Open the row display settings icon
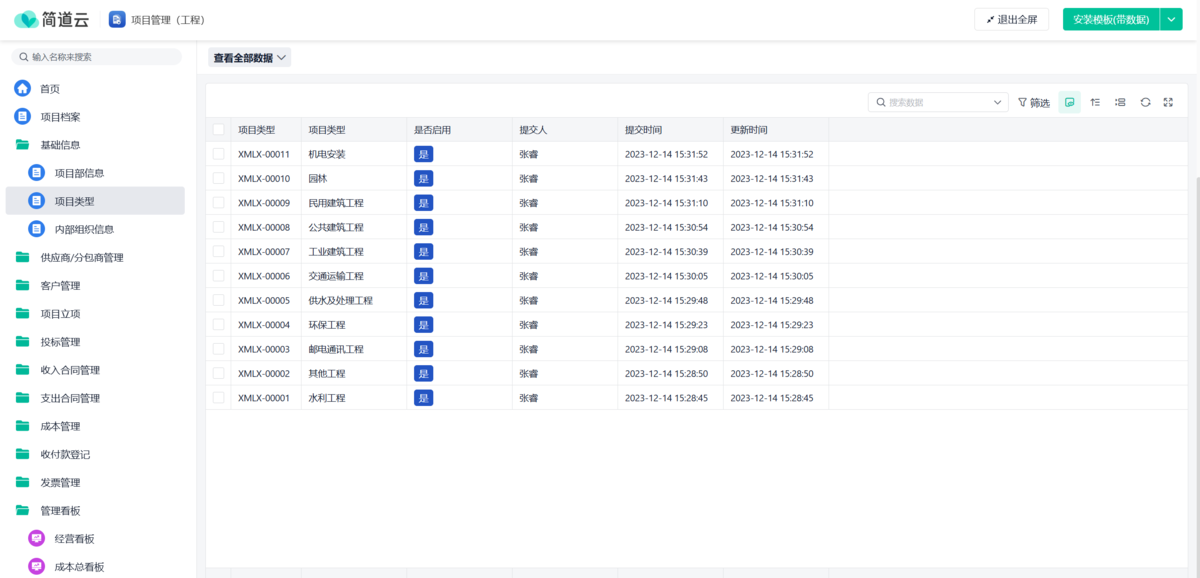1200x578 pixels. (1120, 102)
